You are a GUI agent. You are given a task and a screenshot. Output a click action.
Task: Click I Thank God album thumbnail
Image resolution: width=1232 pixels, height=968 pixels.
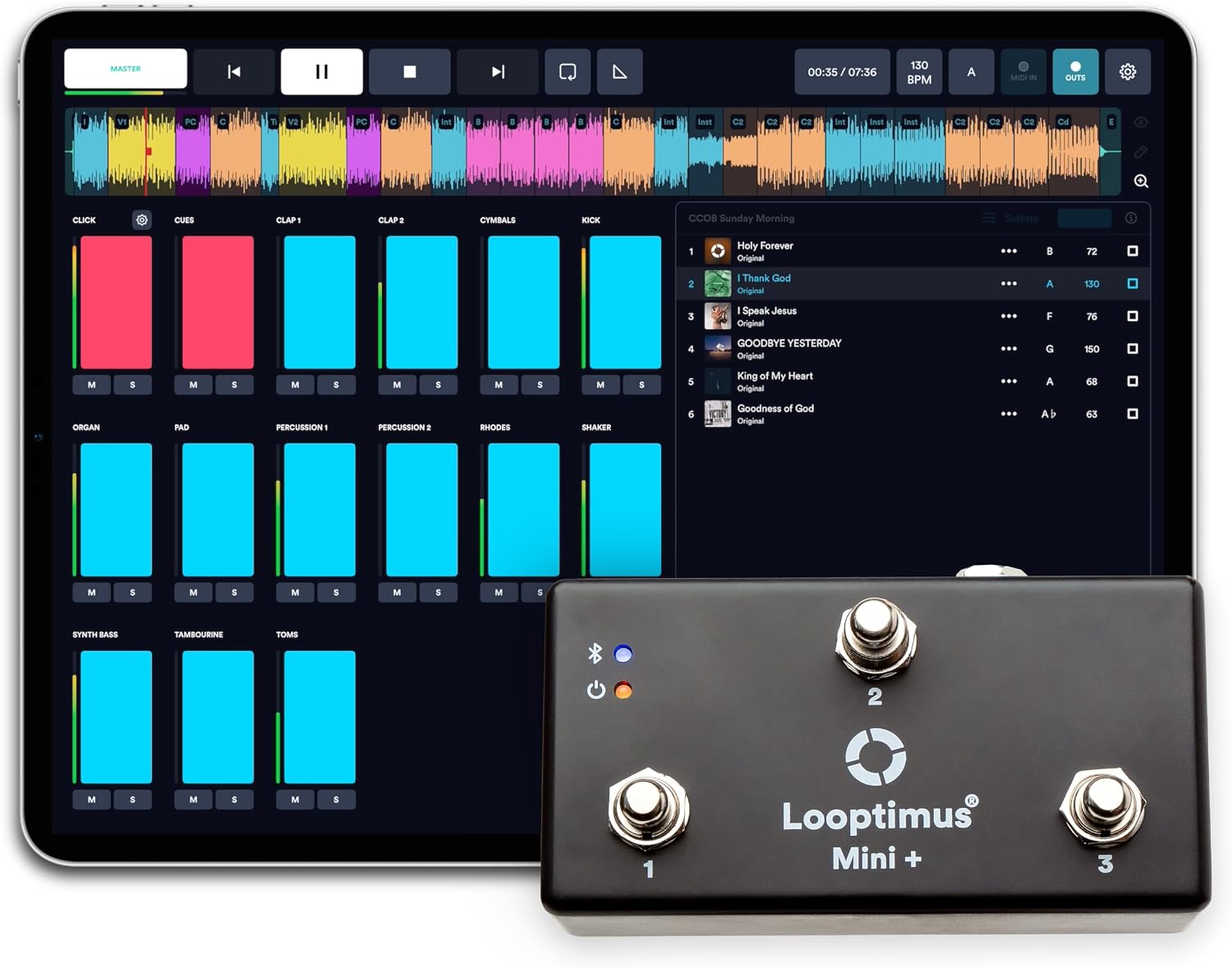pos(718,283)
